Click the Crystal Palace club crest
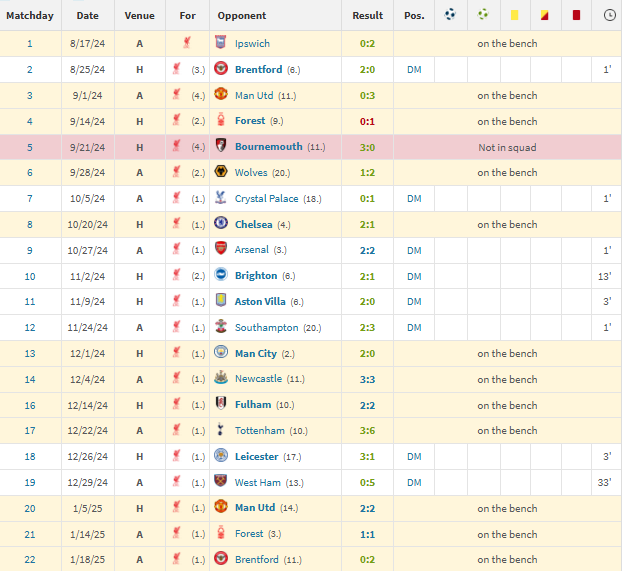Screen dimensions: 622x571 (x=221, y=198)
